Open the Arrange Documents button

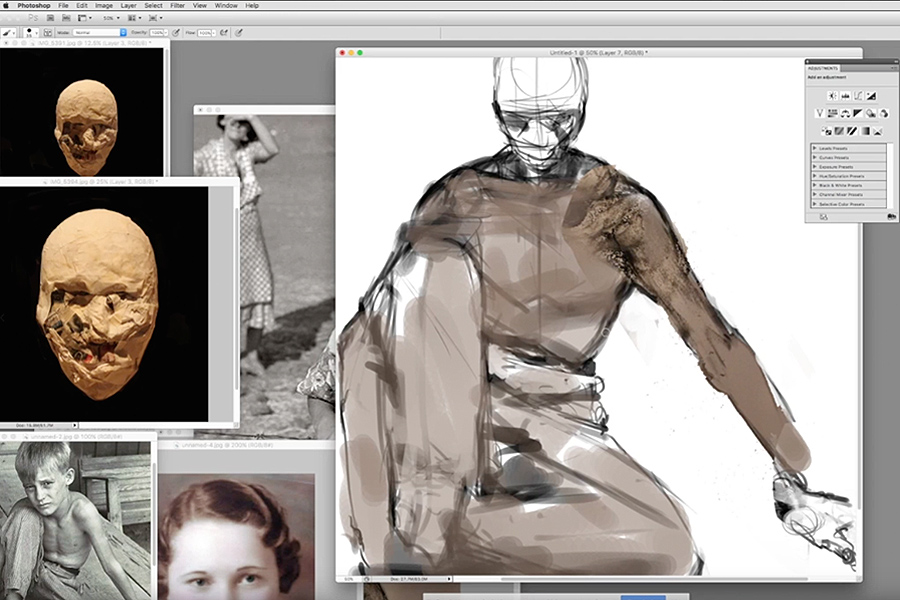tap(134, 18)
